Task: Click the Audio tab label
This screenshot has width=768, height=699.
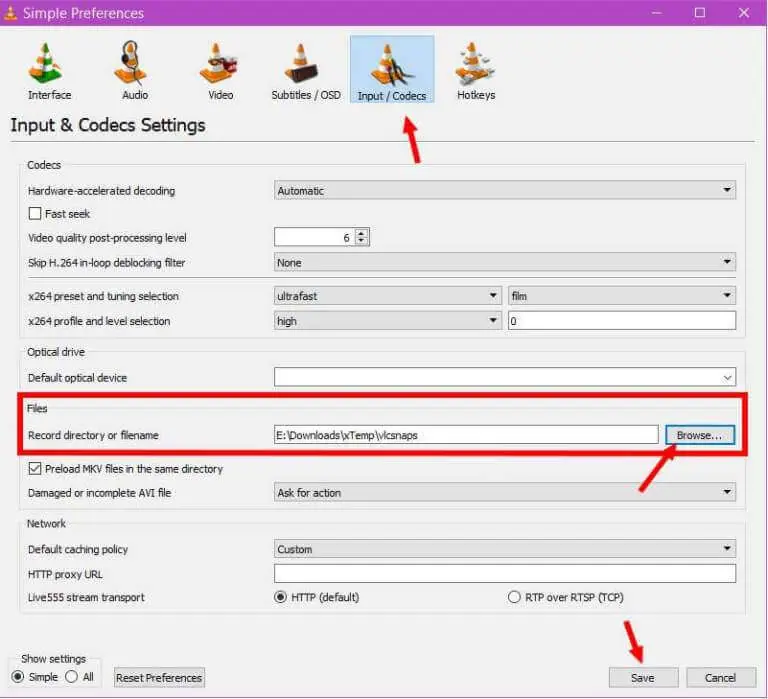Action: pyautogui.click(x=135, y=95)
